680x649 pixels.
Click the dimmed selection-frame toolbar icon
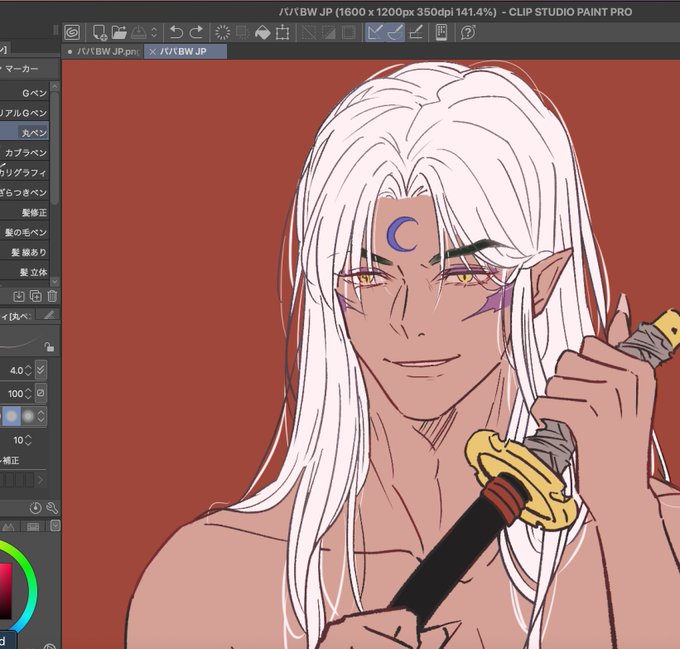[242, 33]
